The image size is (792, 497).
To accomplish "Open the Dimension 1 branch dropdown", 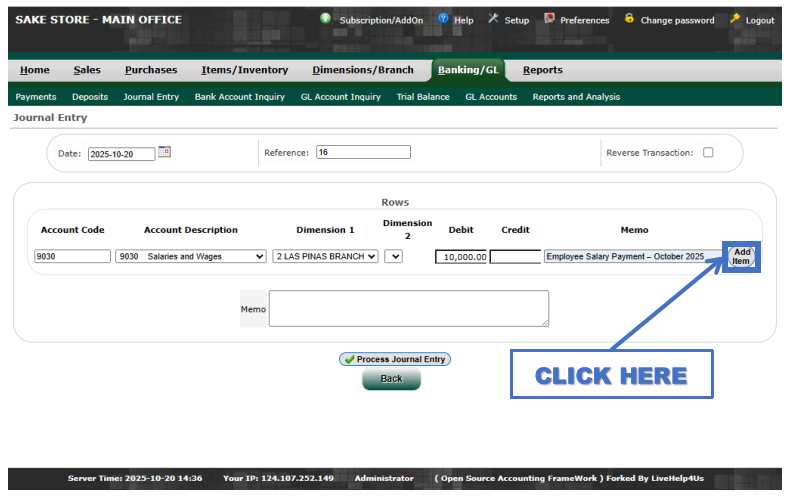I will (x=326, y=256).
